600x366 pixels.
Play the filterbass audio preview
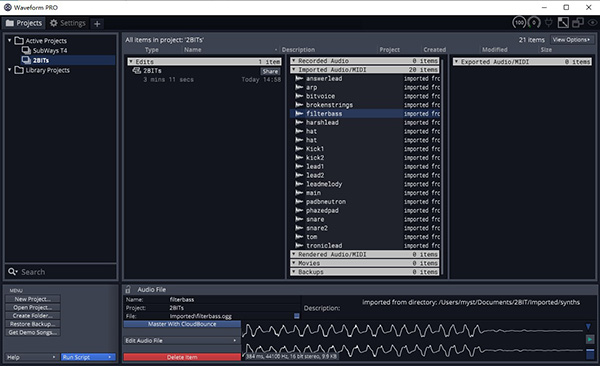coord(590,340)
